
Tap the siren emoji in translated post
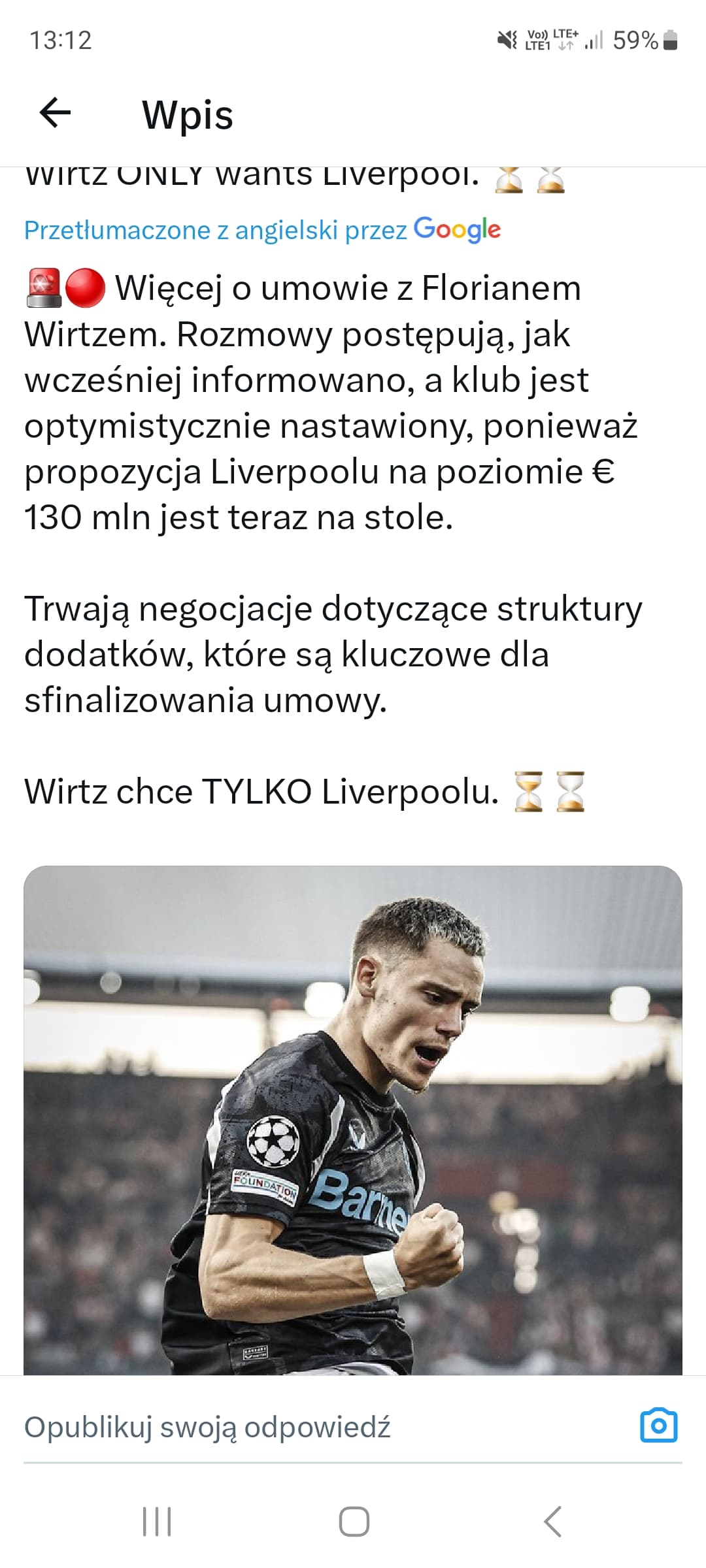44,288
